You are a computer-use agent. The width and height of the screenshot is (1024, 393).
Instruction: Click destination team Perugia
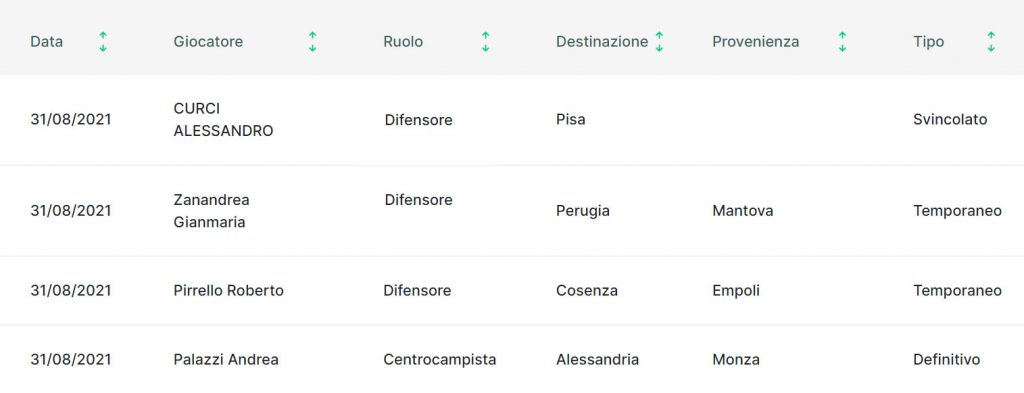(583, 211)
